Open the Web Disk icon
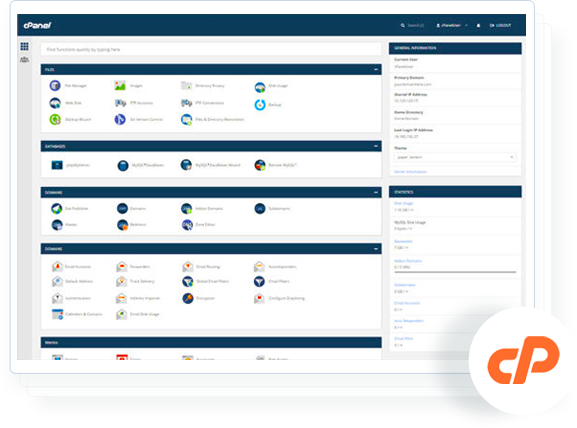Viewport: 577px width, 428px height. 55,103
